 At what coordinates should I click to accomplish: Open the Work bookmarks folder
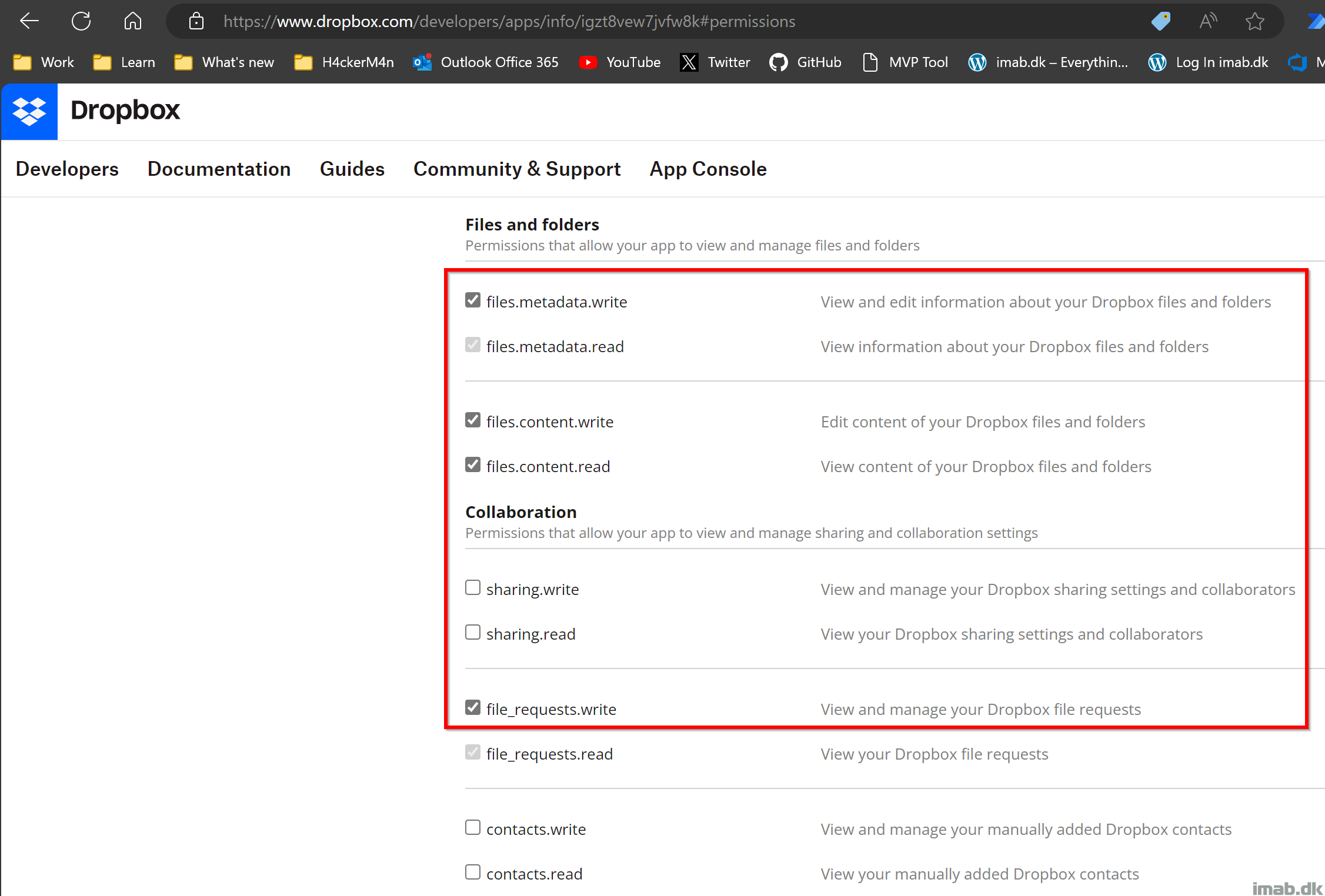(x=44, y=62)
